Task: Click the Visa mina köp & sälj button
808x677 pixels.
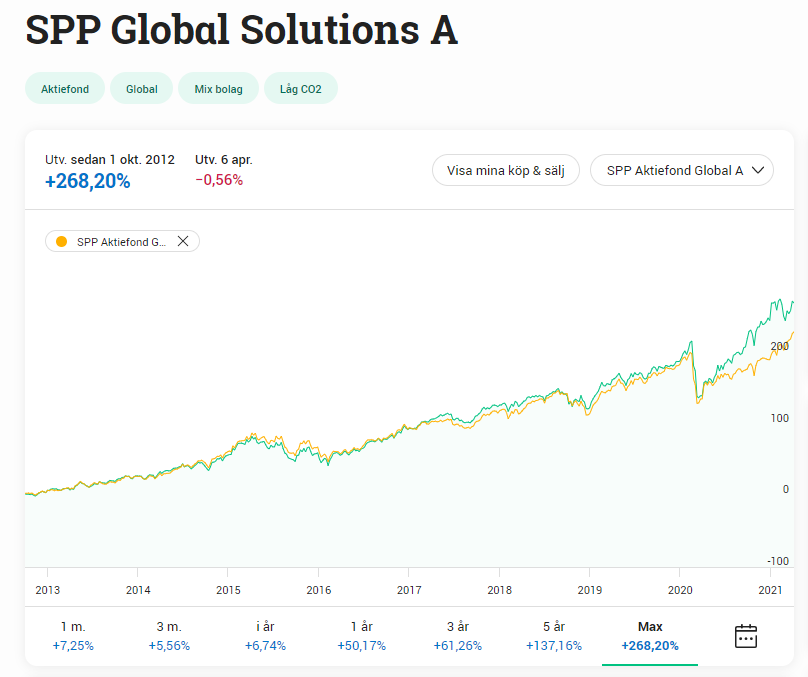Action: click(505, 170)
